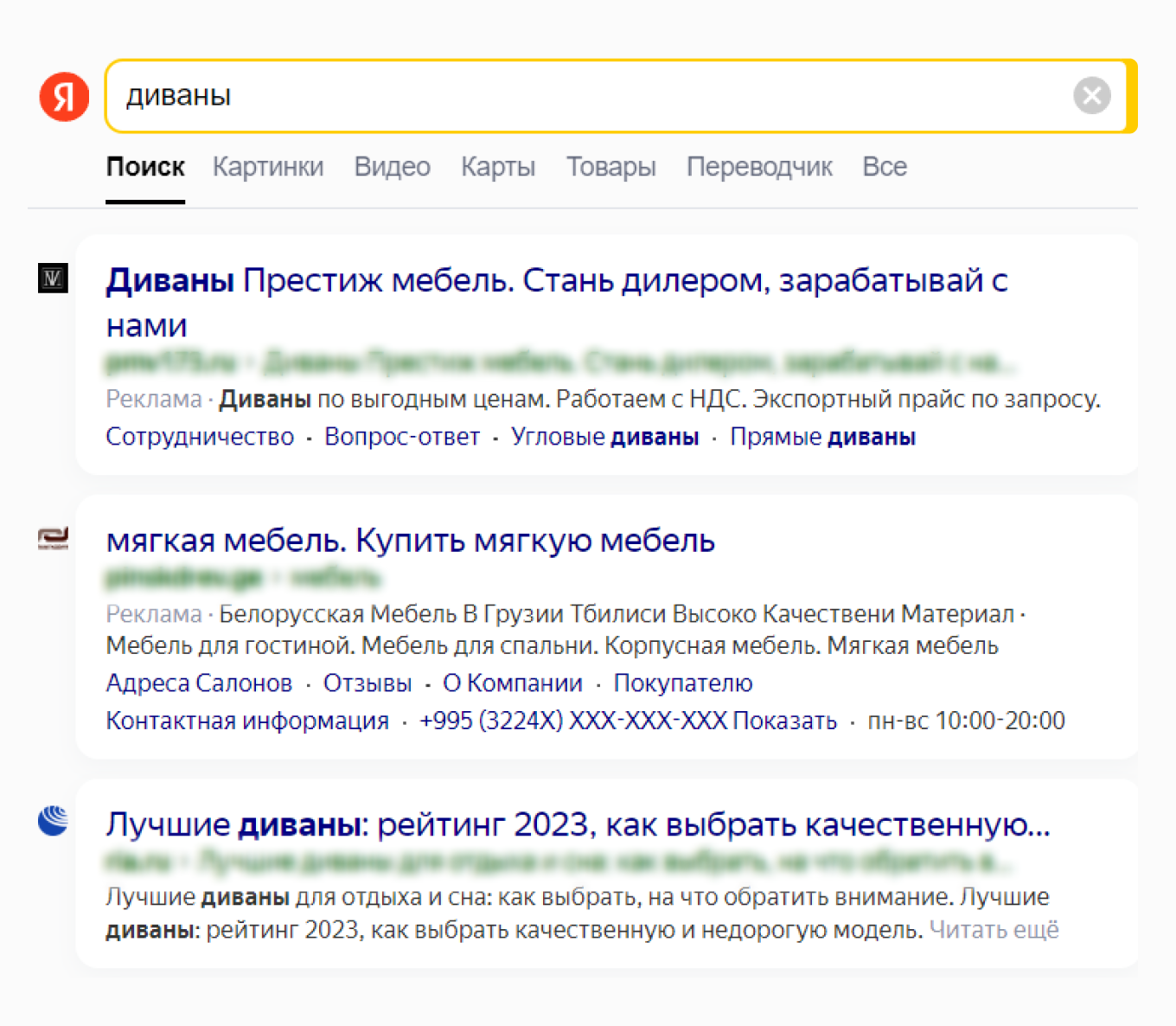Click the favicon of the Лучшие диваны result
The width and height of the screenshot is (1176, 1026).
click(x=52, y=822)
